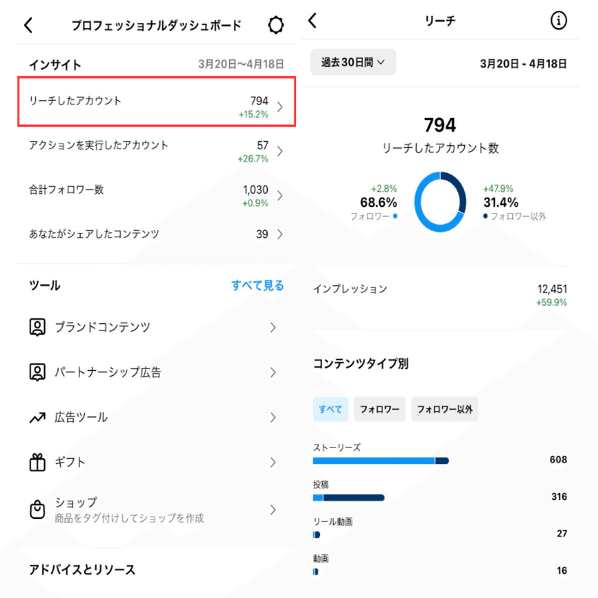This screenshot has width=598, height=598.
Task: Go back from the リーチ screen
Action: (312, 21)
